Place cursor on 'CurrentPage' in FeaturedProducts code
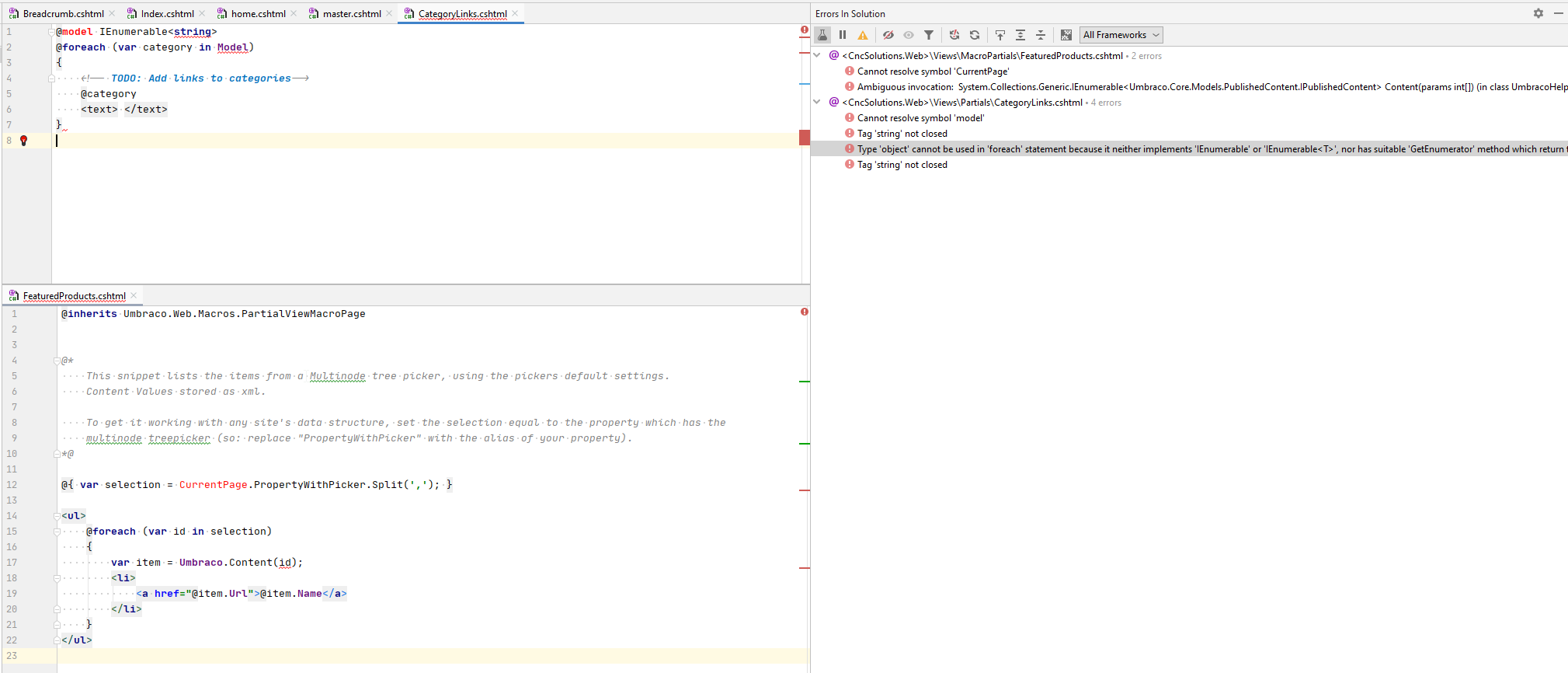1568x673 pixels. (213, 485)
